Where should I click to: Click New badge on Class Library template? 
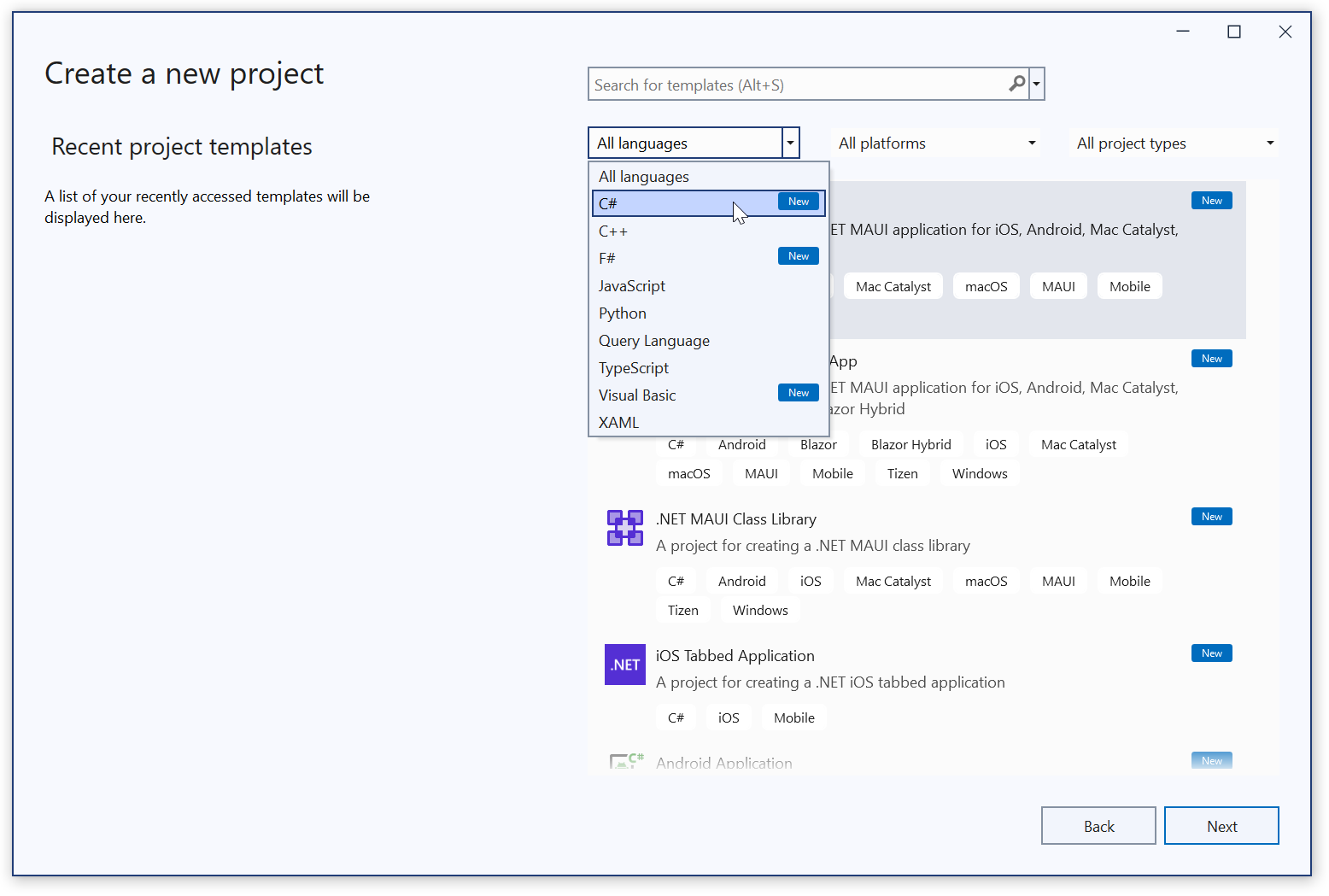coord(1211,517)
